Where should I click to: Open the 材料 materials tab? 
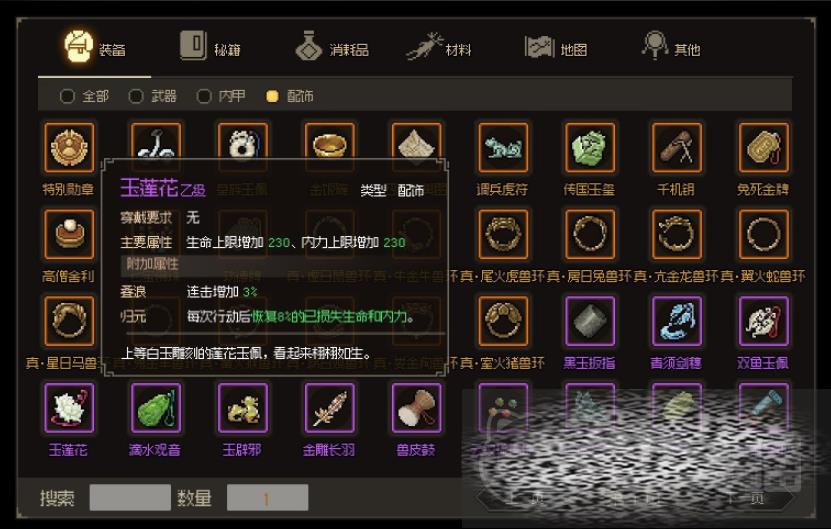(x=439, y=47)
